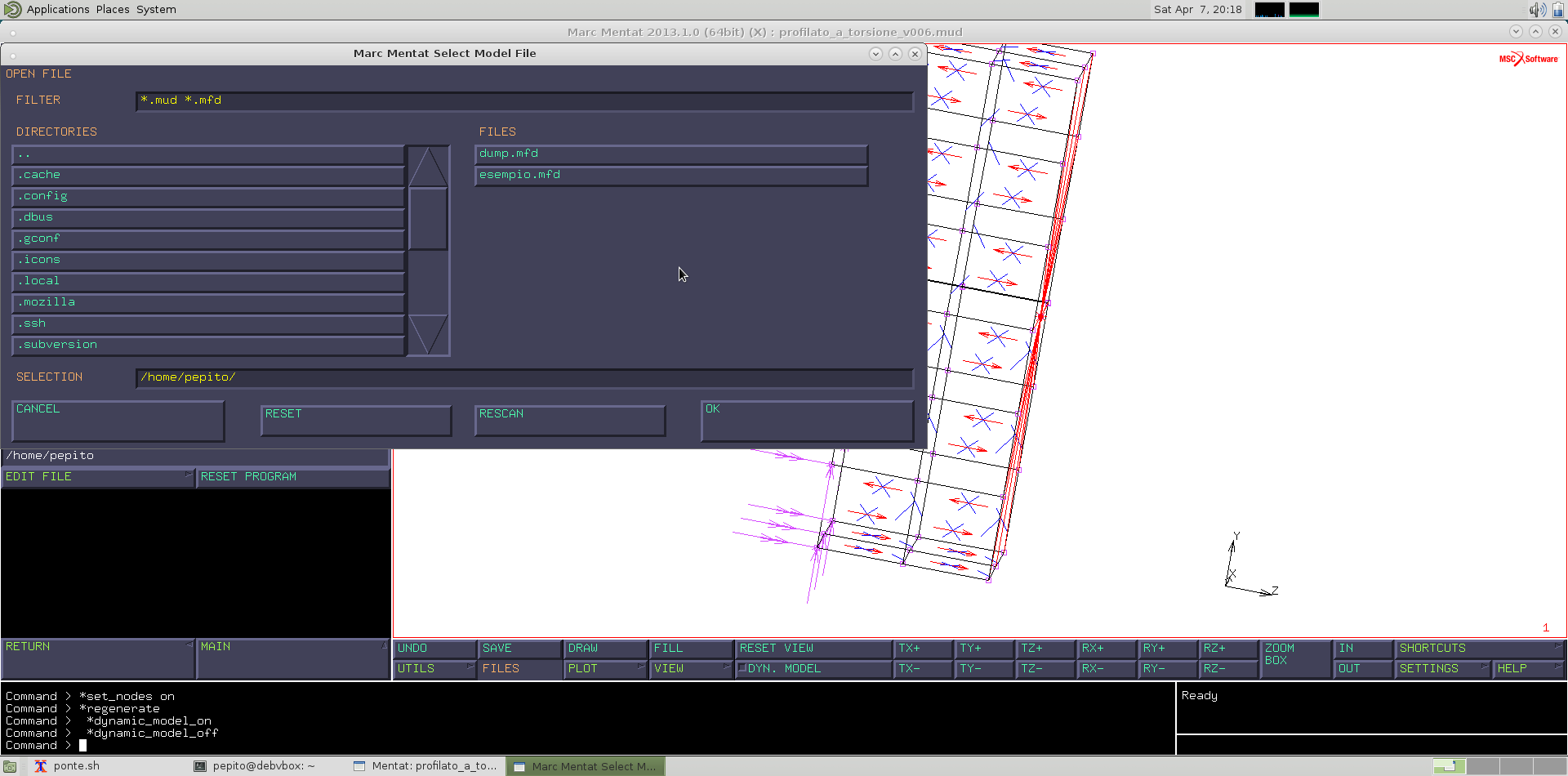Open the Applications menu

tap(58, 10)
